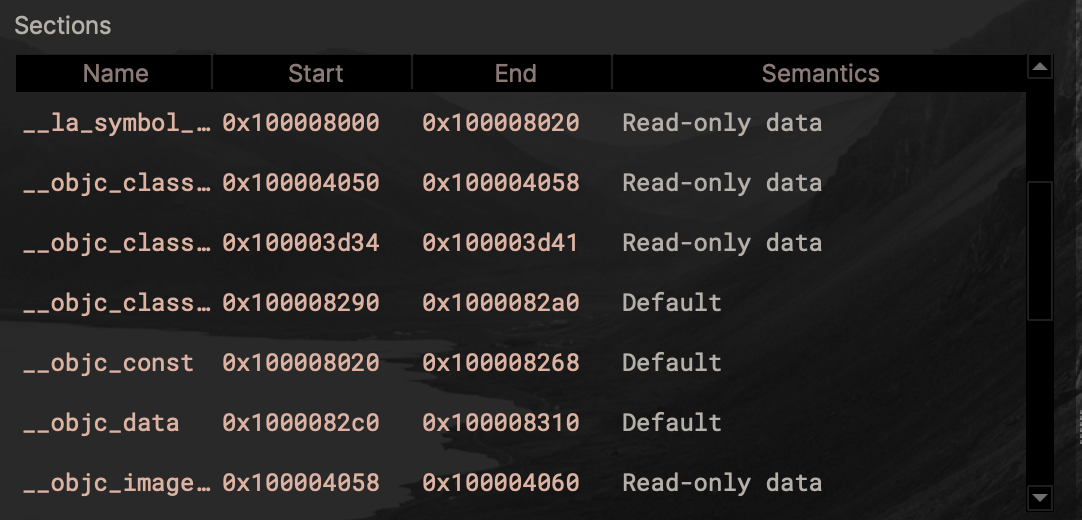Select Read-only data in __la_symbol_ row
Screen dimensions: 1082x520
pos(722,123)
